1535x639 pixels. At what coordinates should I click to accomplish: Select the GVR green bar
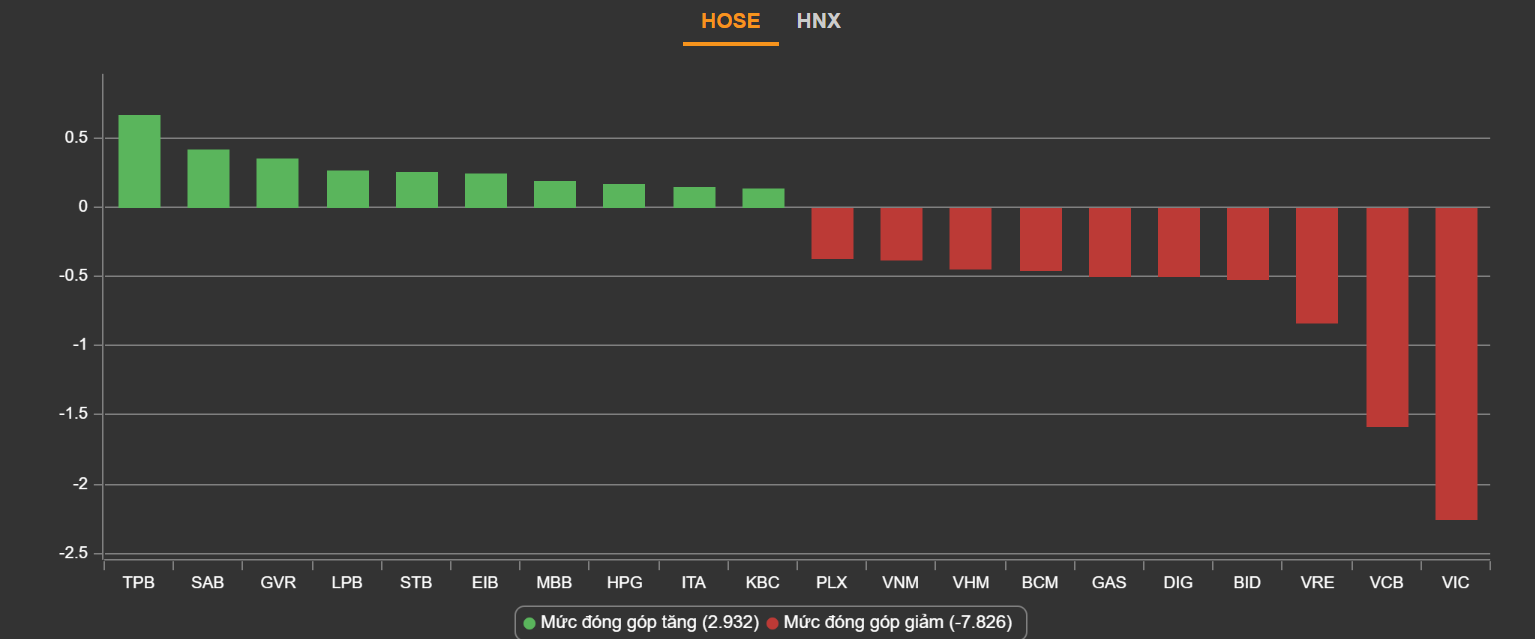click(x=277, y=183)
